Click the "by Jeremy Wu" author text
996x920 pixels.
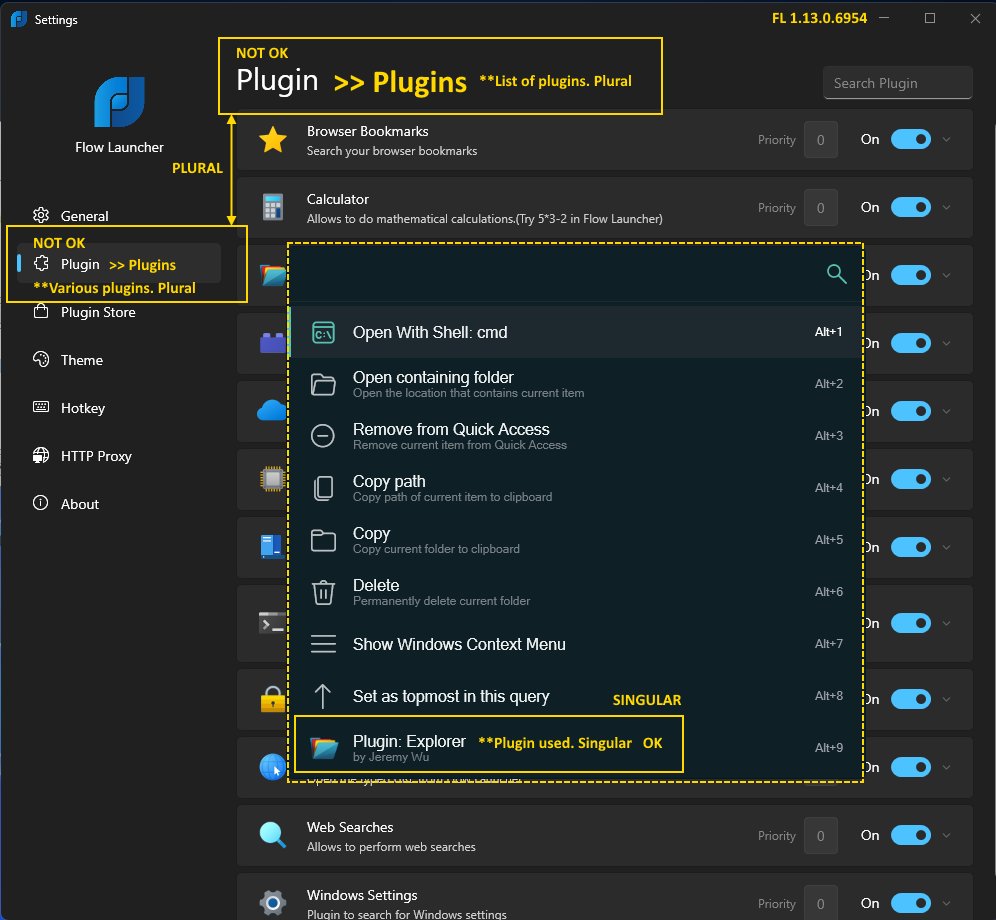tap(391, 757)
